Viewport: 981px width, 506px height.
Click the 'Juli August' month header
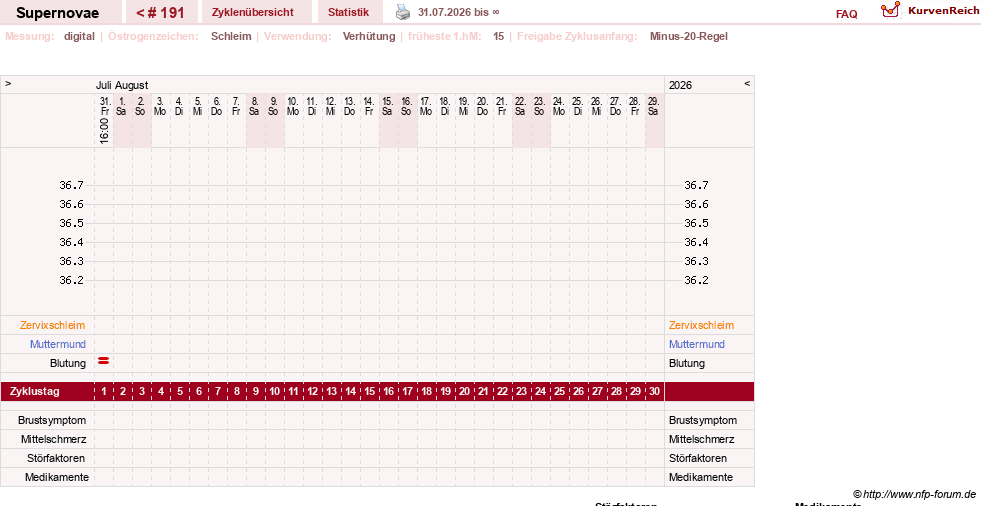coord(122,85)
